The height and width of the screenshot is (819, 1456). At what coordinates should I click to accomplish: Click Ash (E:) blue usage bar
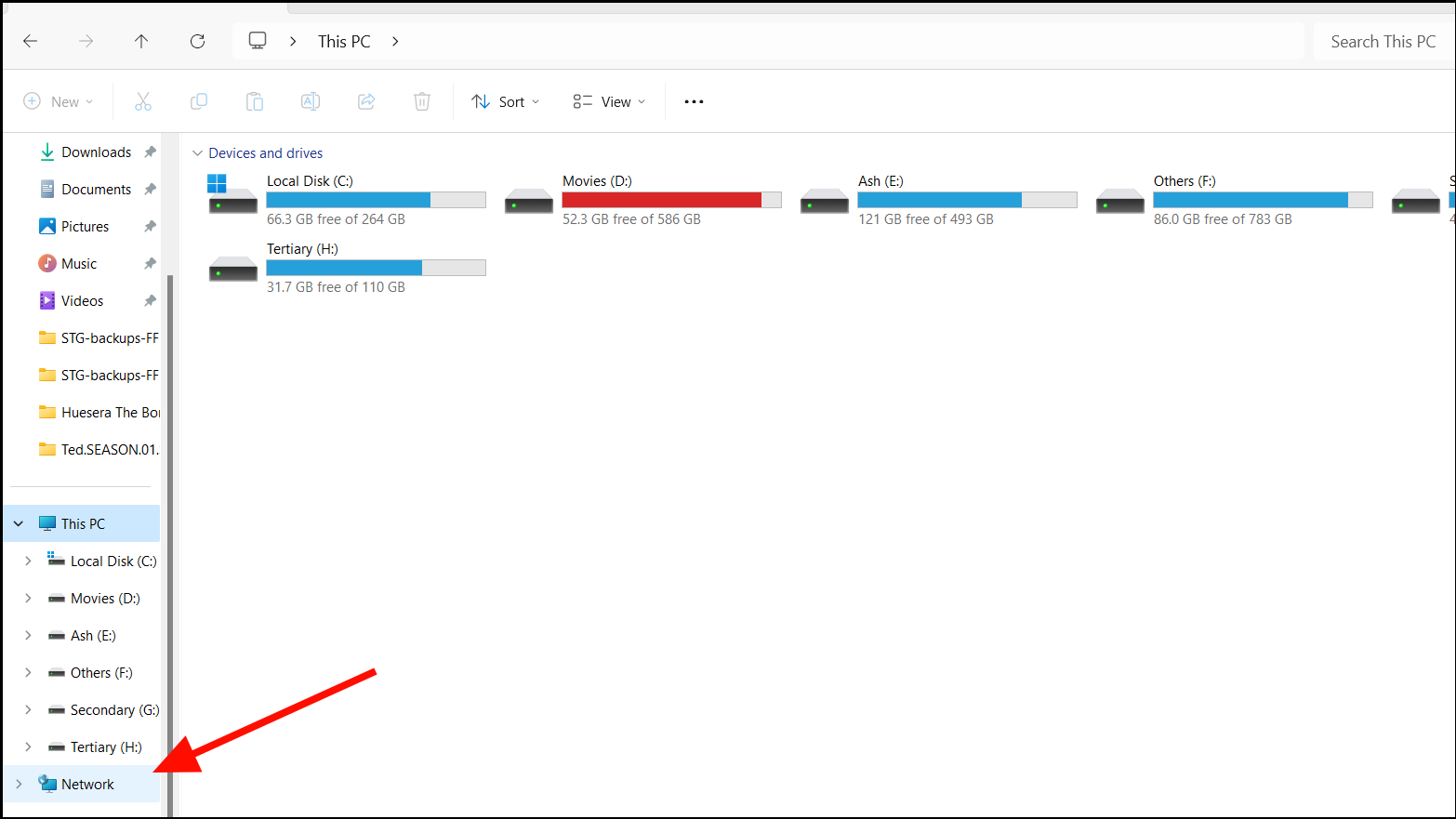click(967, 200)
